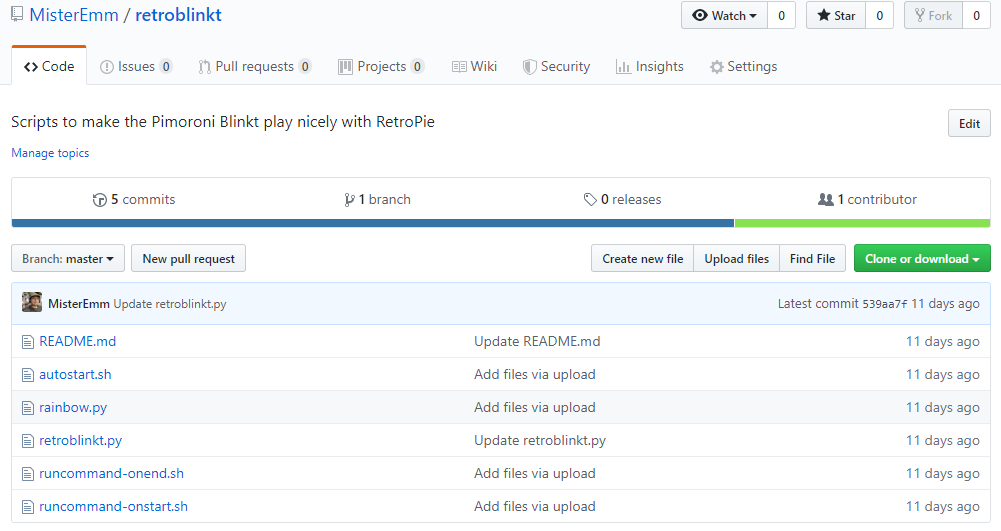Open MisterEmm owner link in header
This screenshot has height=531, width=1001.
tap(74, 15)
